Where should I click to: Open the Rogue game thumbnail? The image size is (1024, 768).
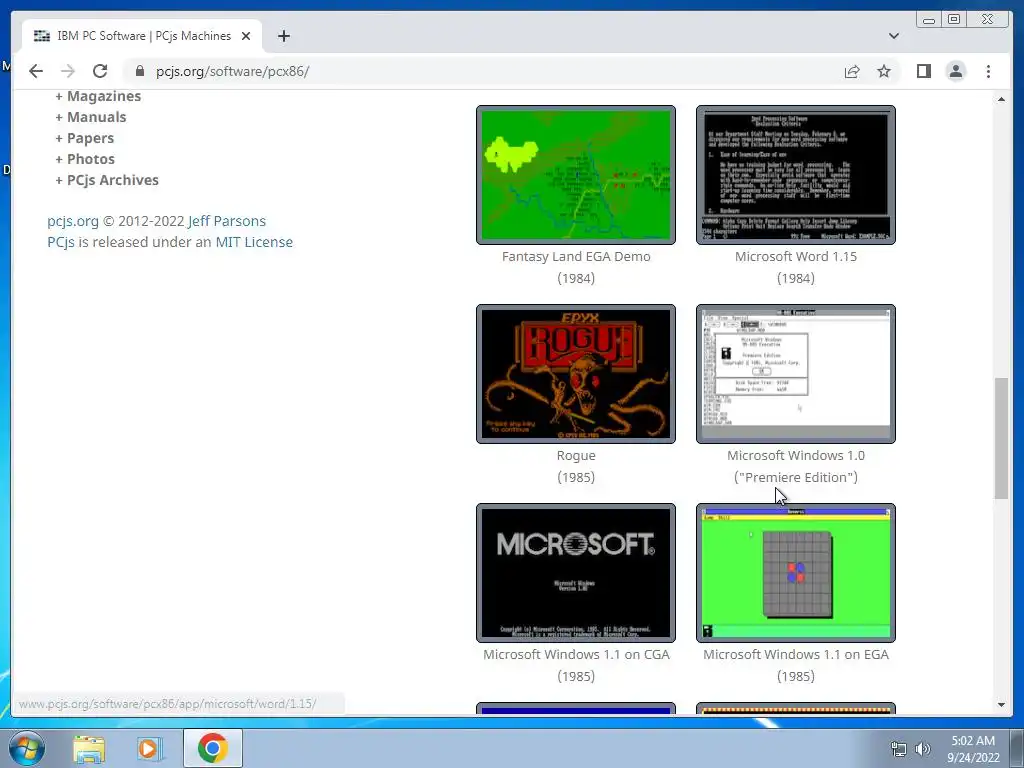click(576, 374)
